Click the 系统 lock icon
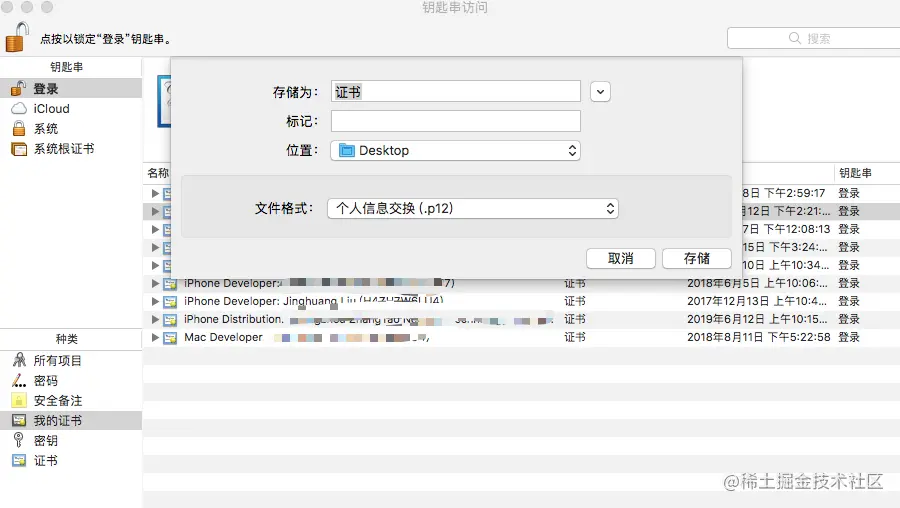The height and width of the screenshot is (508, 900). point(19,128)
